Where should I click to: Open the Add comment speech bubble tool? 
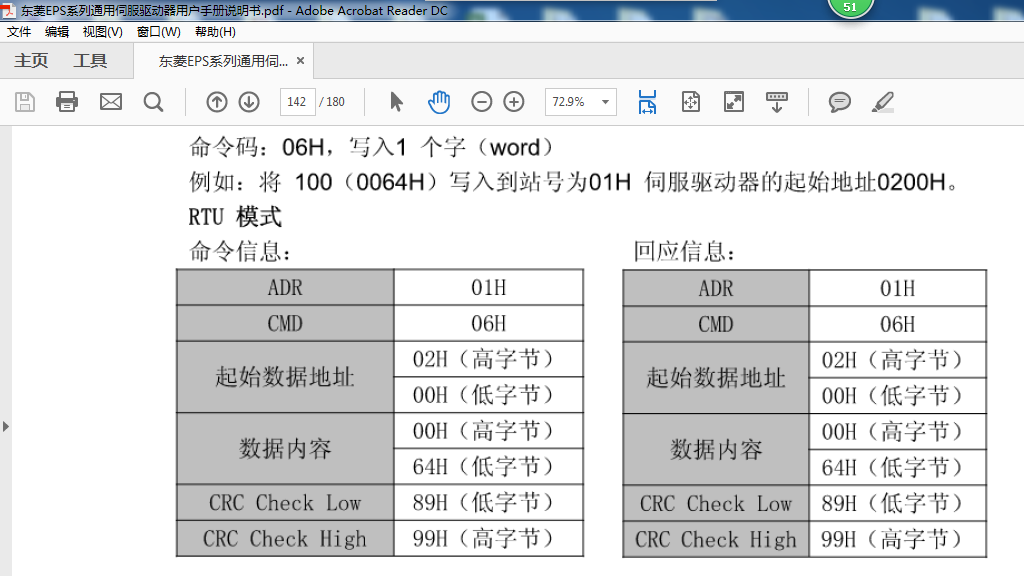tap(840, 102)
